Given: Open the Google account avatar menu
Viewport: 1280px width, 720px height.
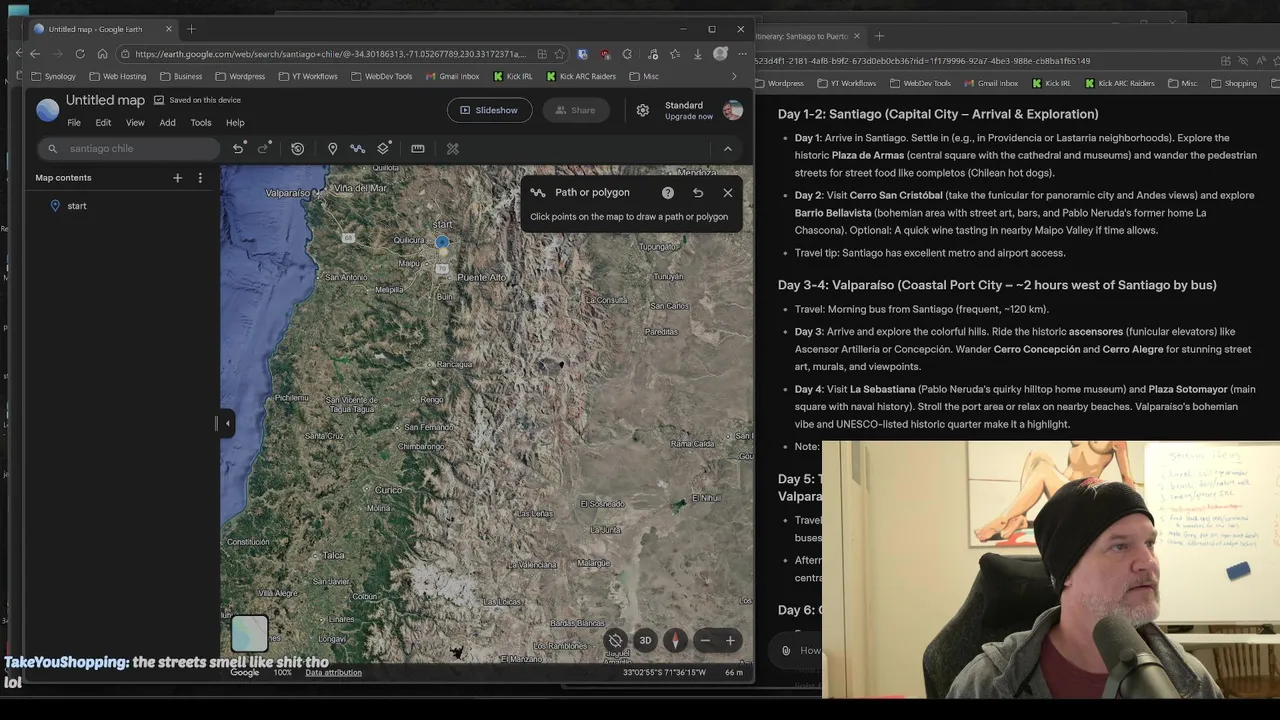Looking at the screenshot, I should point(733,110).
